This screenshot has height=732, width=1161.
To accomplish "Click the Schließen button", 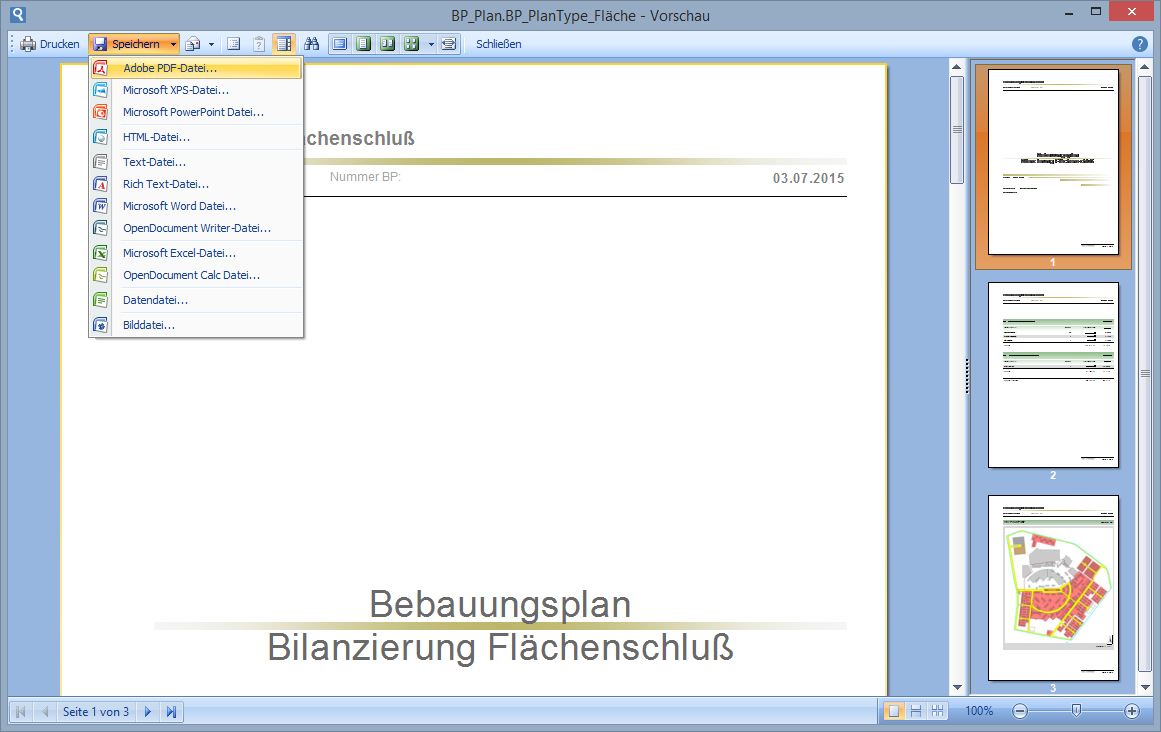I will coord(497,43).
